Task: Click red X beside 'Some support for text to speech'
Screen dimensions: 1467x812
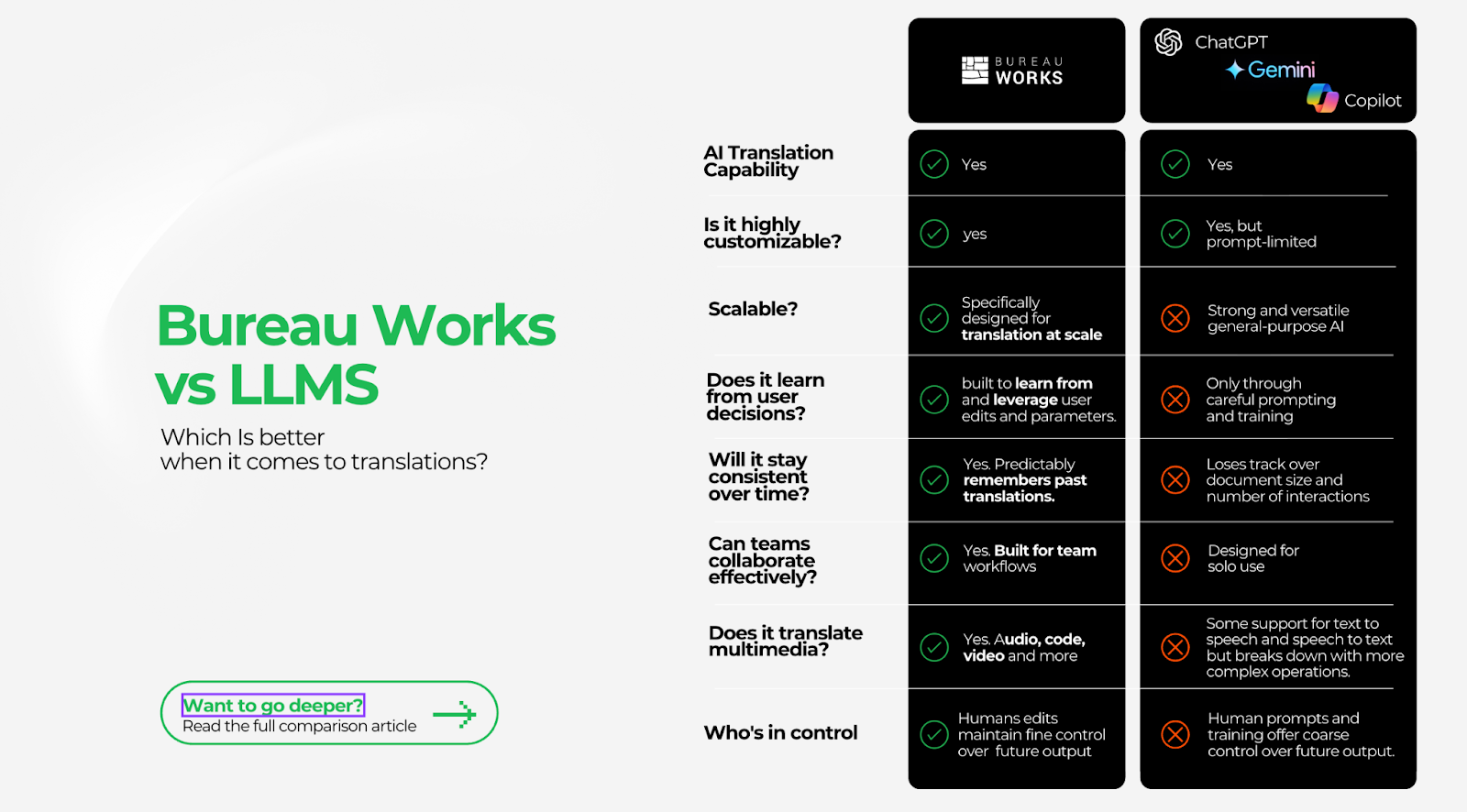Action: click(x=1175, y=647)
